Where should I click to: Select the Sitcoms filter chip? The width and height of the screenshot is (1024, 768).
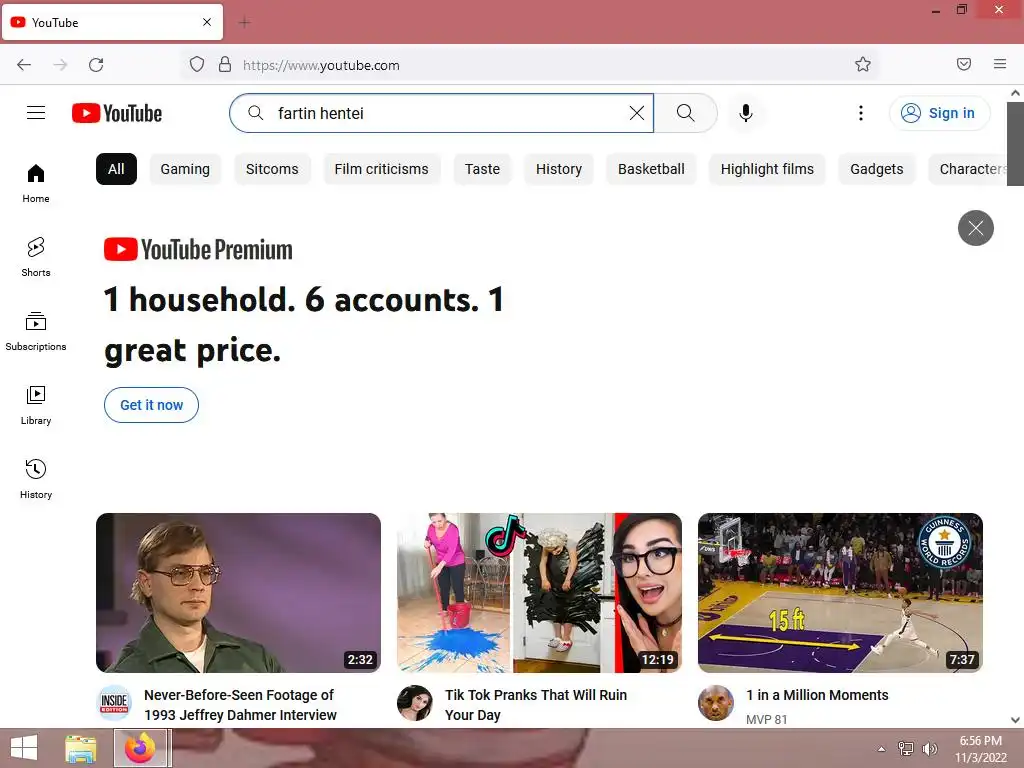click(272, 169)
